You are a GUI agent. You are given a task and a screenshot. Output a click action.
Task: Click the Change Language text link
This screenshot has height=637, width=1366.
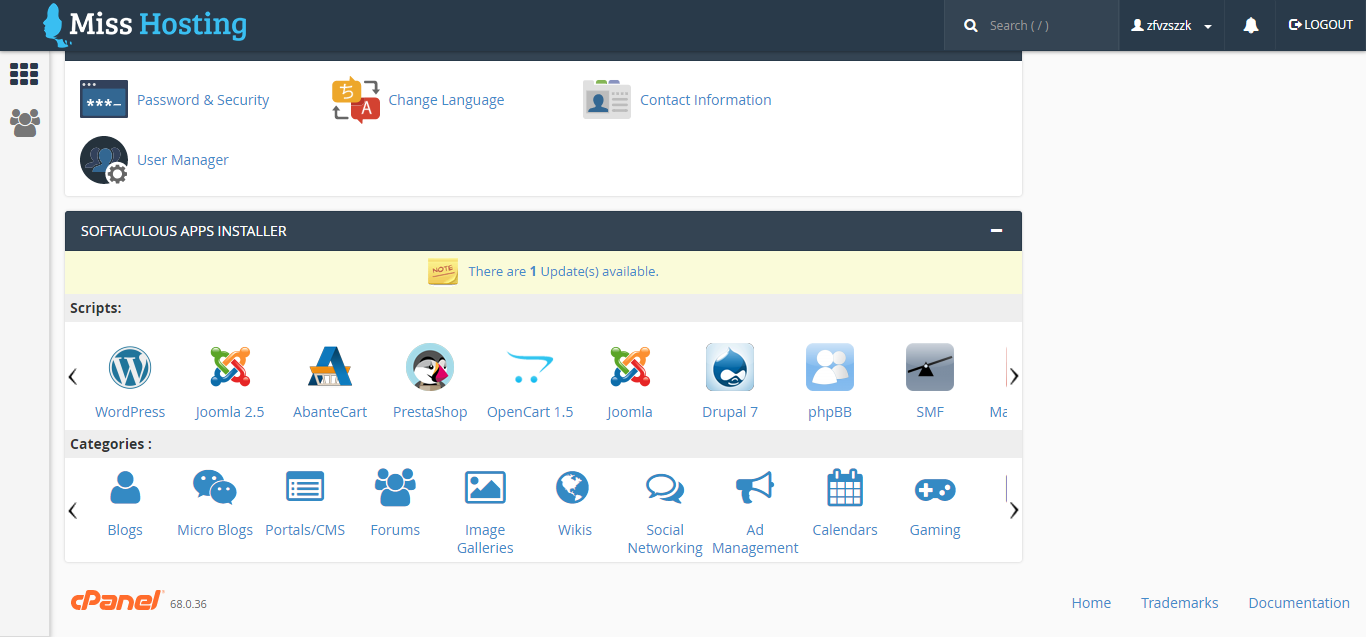point(446,100)
